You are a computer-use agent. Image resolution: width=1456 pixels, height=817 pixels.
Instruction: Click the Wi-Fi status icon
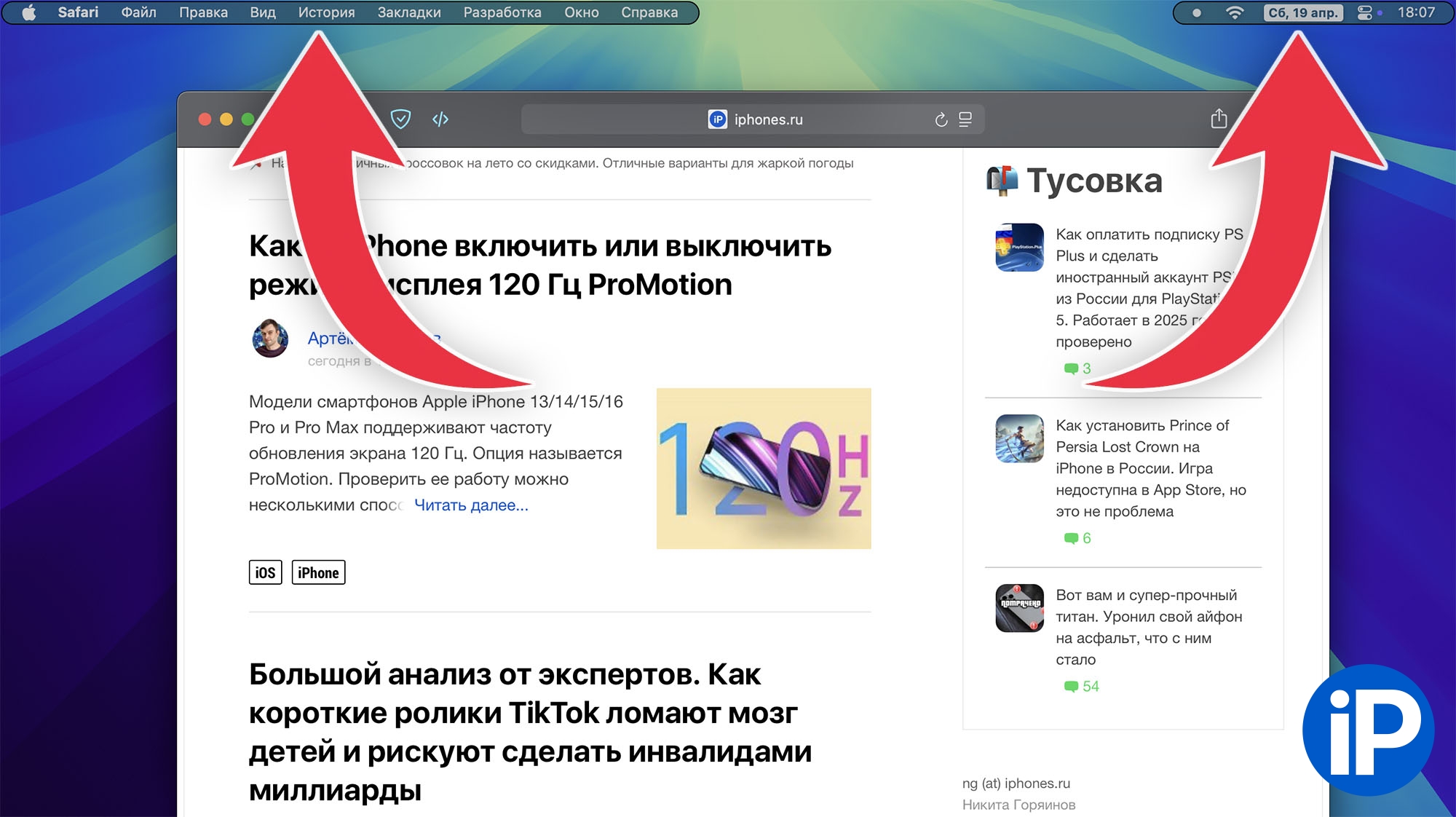click(x=1234, y=12)
